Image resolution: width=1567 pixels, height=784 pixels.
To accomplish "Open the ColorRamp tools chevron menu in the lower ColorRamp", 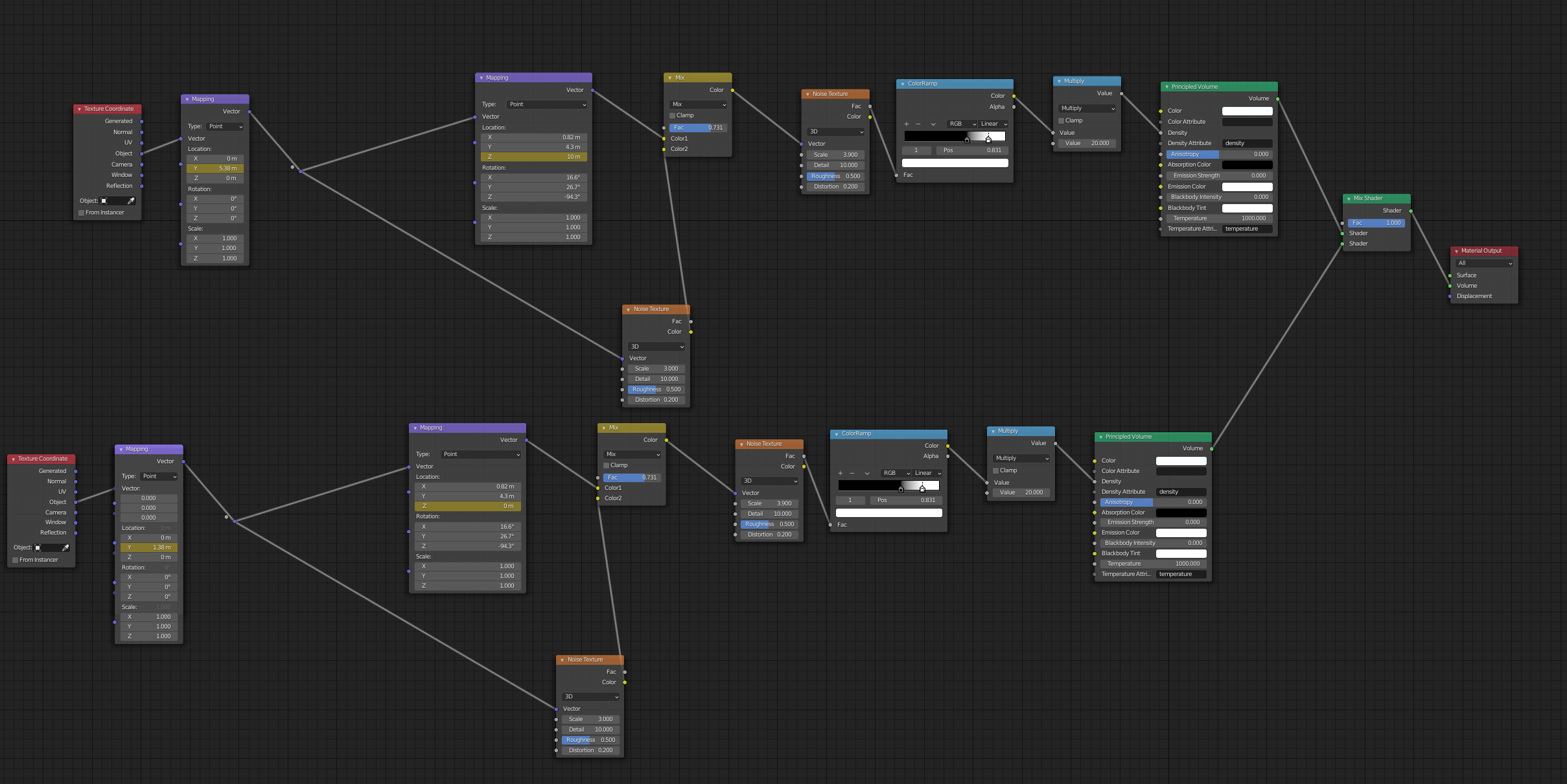I will pyautogui.click(x=866, y=473).
